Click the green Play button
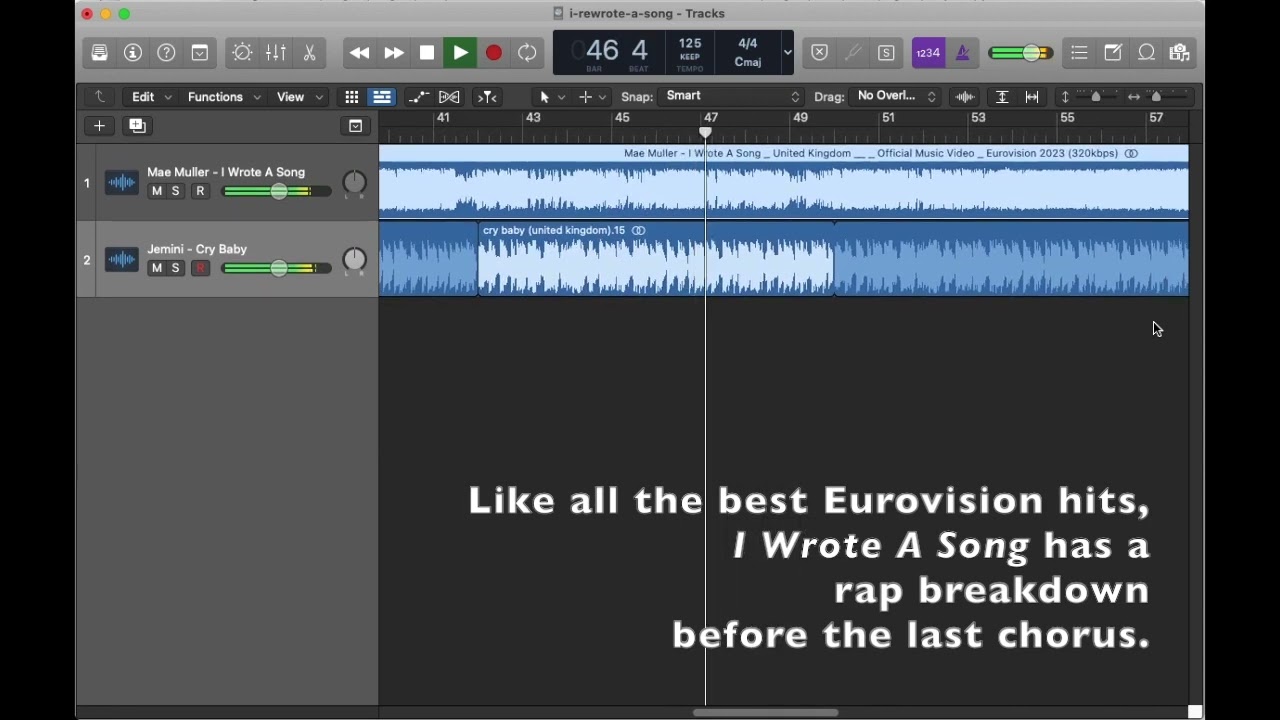 [460, 53]
